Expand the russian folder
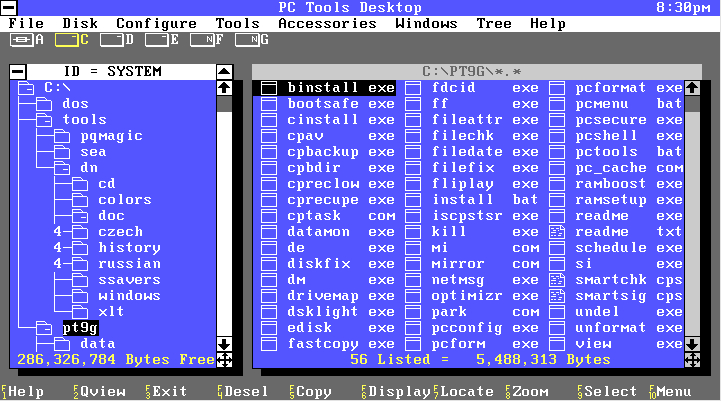Image resolution: width=721 pixels, height=401 pixels. pyautogui.click(x=80, y=264)
